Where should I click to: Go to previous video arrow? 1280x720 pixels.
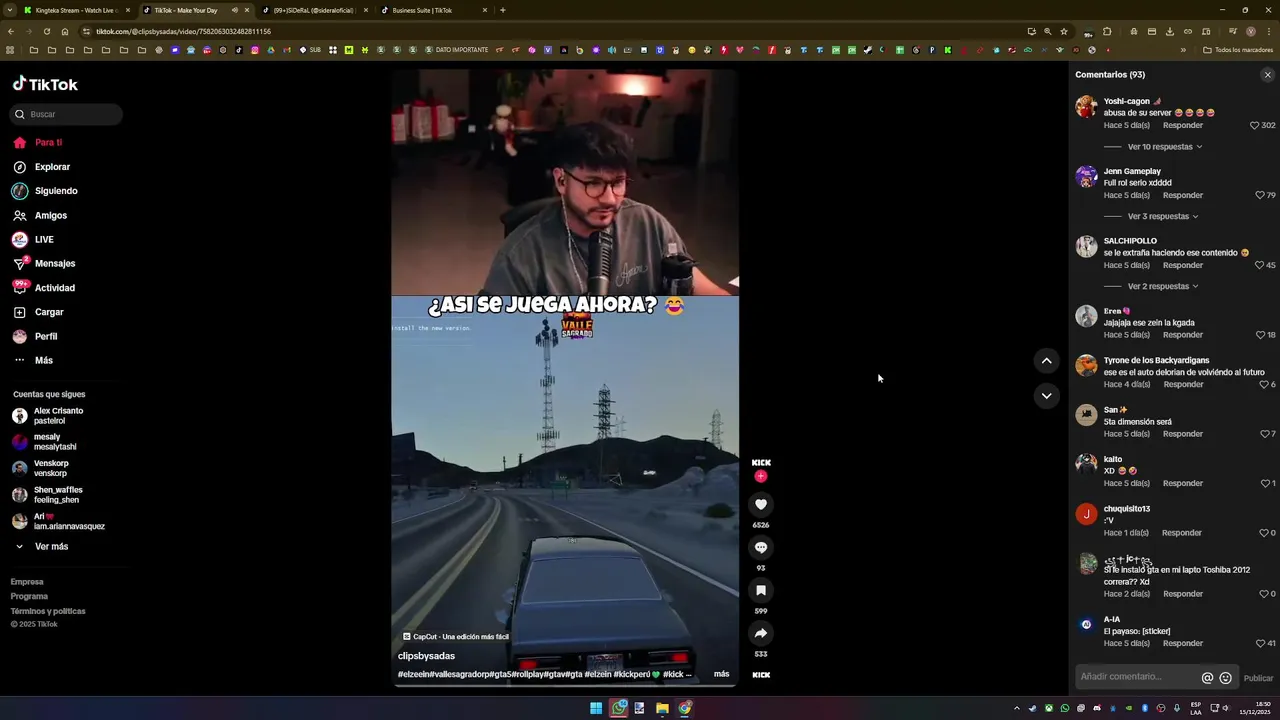point(1046,361)
